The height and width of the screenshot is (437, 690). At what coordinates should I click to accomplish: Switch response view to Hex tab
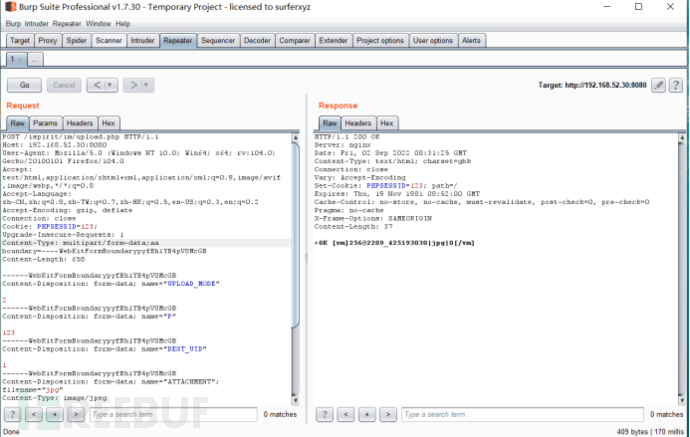(x=386, y=123)
